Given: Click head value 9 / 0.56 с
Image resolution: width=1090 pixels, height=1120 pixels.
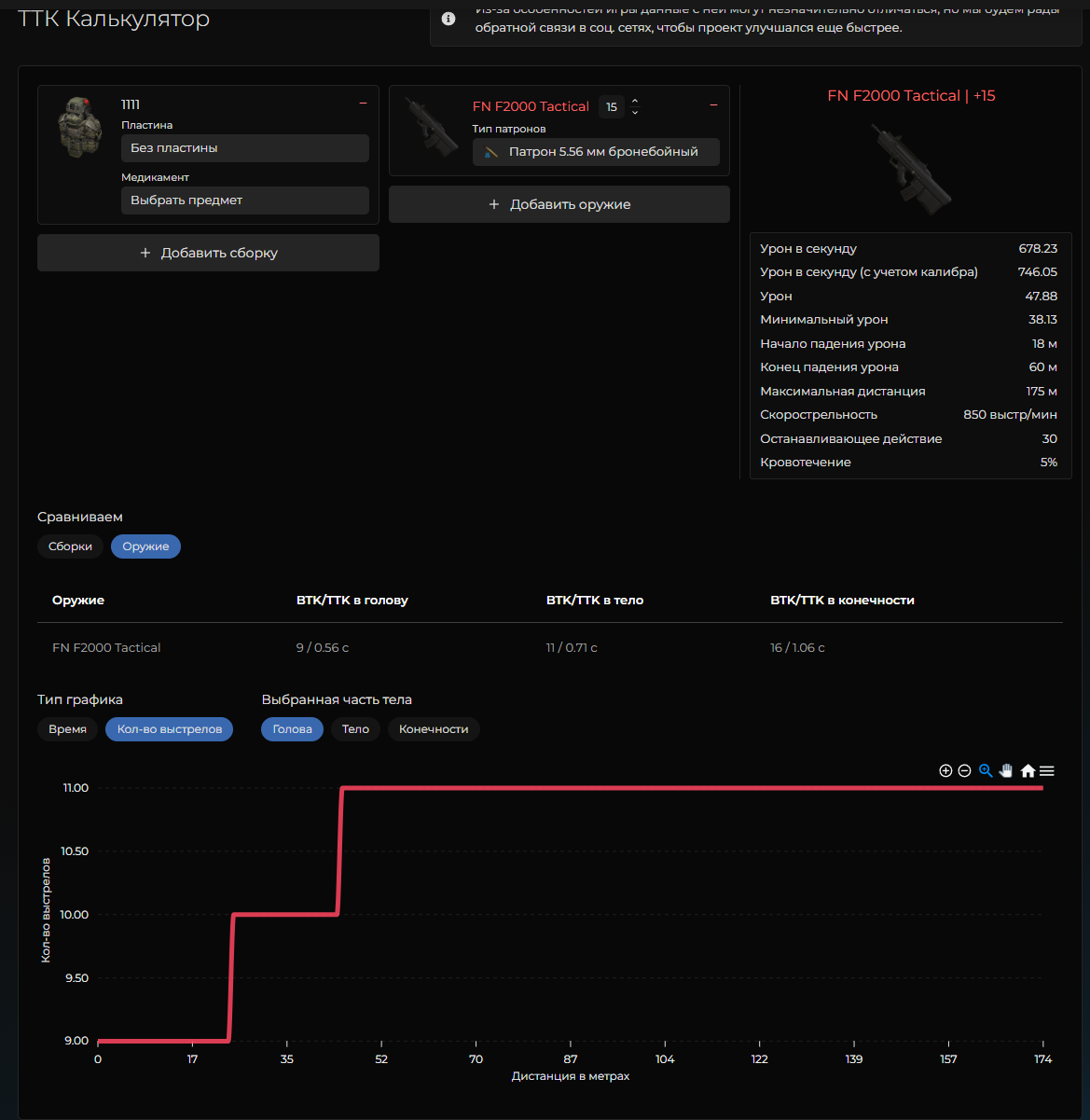Looking at the screenshot, I should (x=323, y=647).
